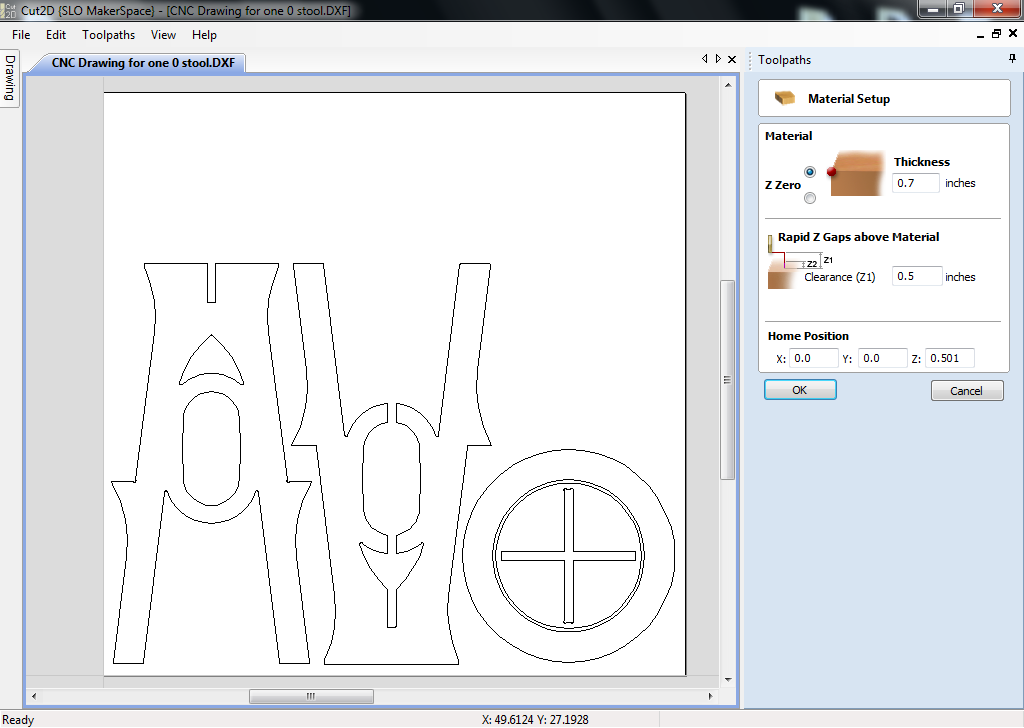Select top-surface Z Zero radio button
The height and width of the screenshot is (728, 1024).
pyautogui.click(x=810, y=172)
